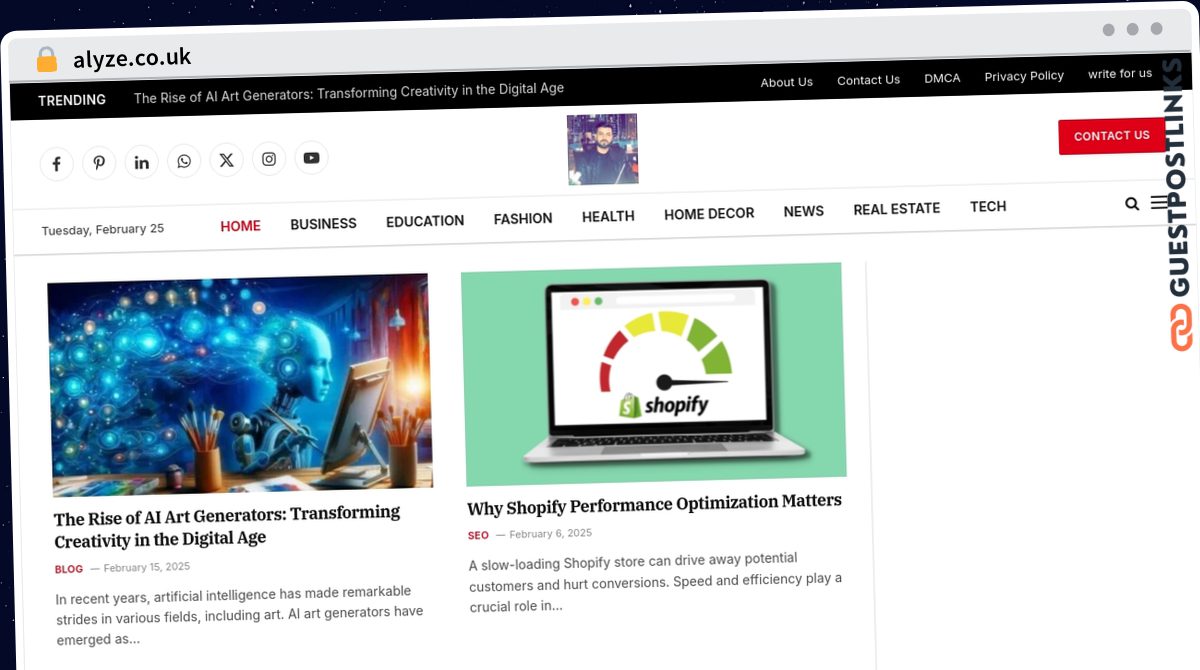This screenshot has width=1200, height=670.
Task: Open the Privacy Policy link
Action: [x=1024, y=76]
